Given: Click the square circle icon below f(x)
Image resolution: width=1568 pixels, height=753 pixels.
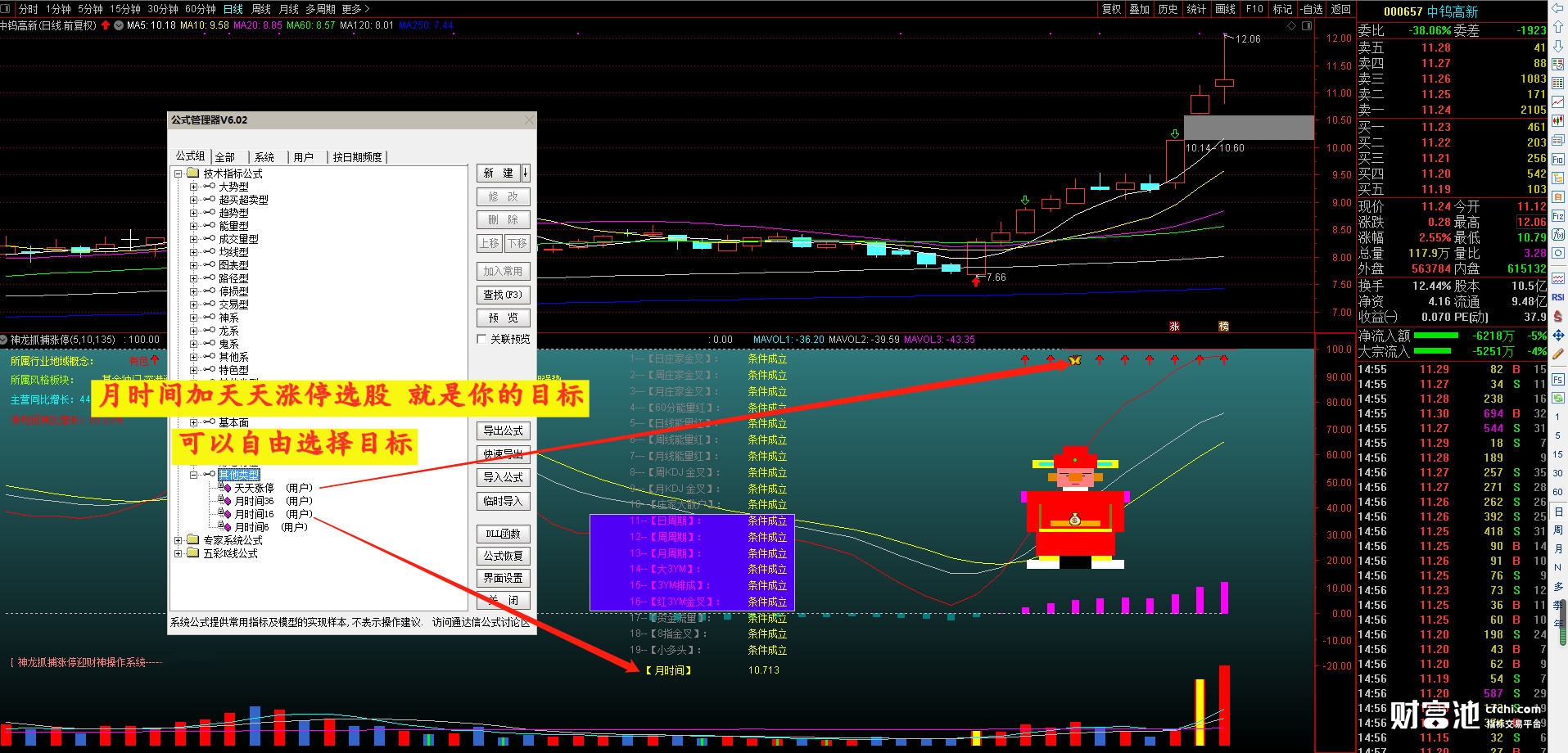Looking at the screenshot, I should click(1557, 254).
